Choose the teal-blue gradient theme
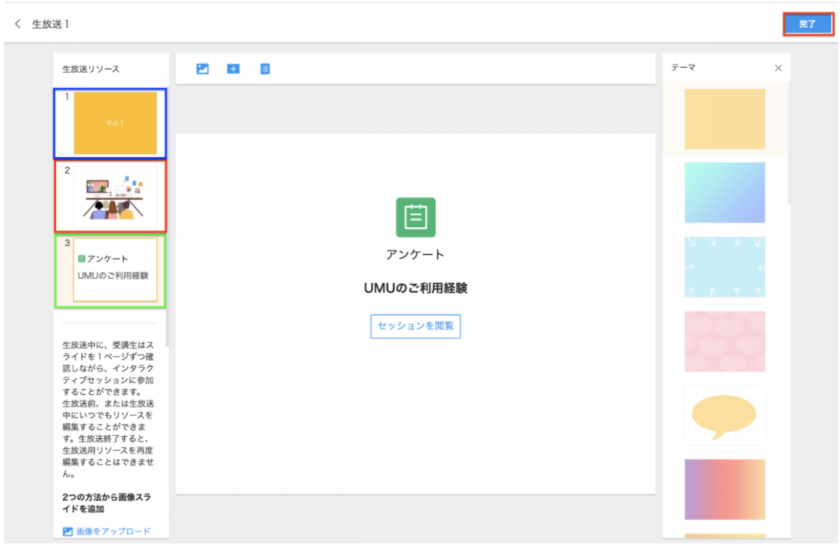Screen dimensions: 840x544 click(724, 192)
